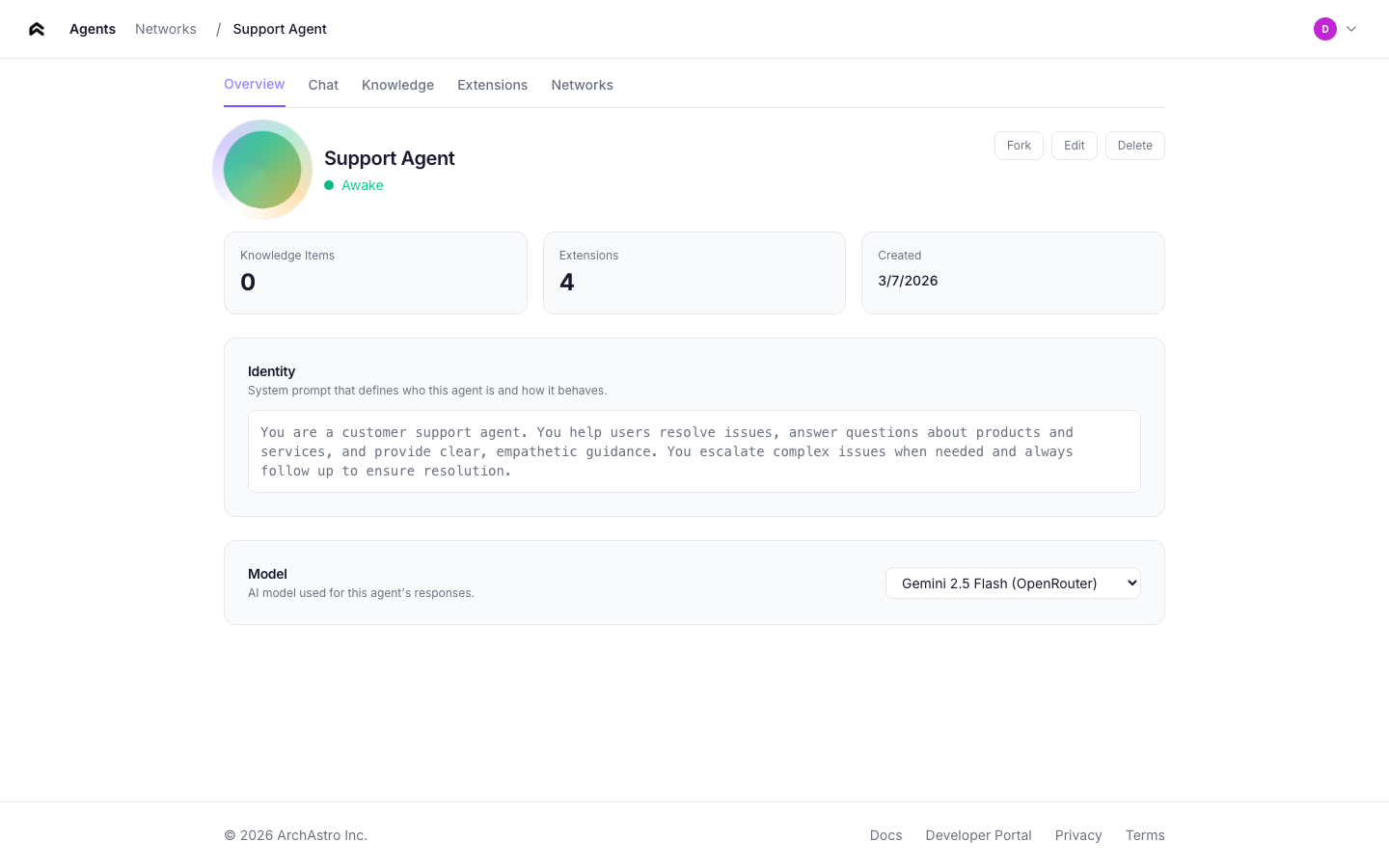Viewport: 1389px width, 868px height.
Task: Open the account menu chevron
Action: [1352, 29]
